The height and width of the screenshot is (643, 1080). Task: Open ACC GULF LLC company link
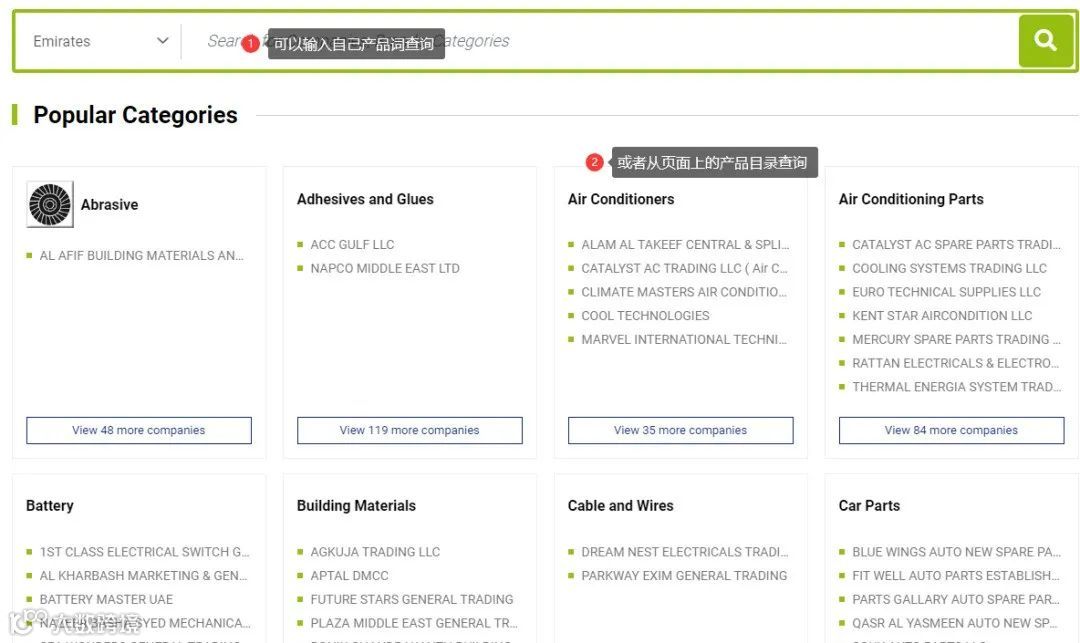352,244
